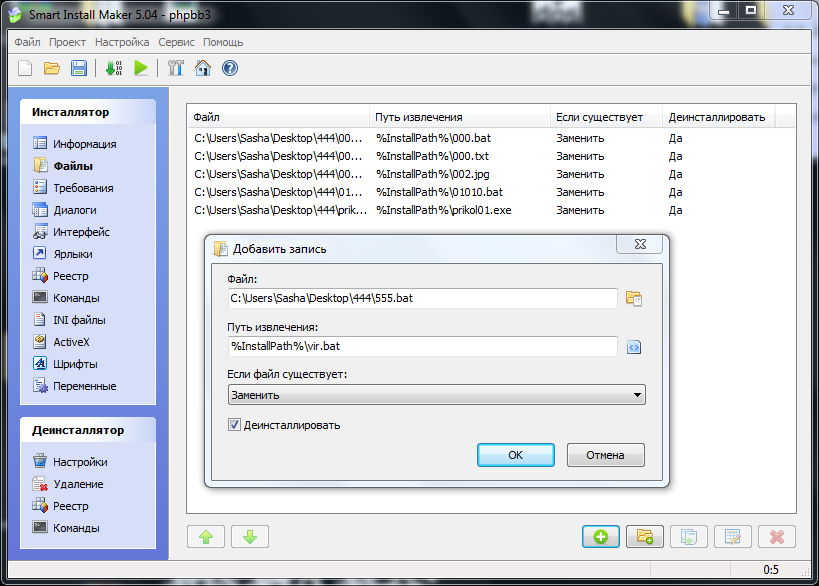This screenshot has width=819, height=586.
Task: Sort by the Путь извлечения column header
Action: [x=460, y=117]
